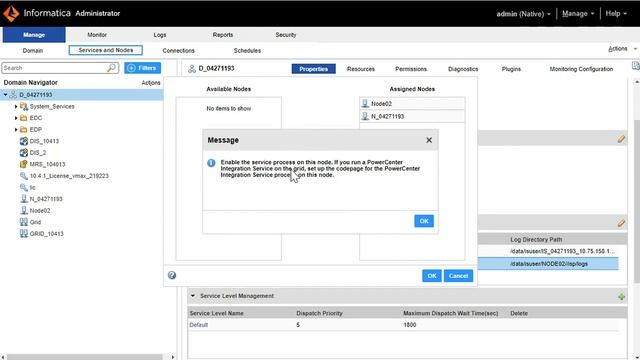Click the MRS_104013 repository icon
Screen dimensions: 640x360
pos(24,164)
